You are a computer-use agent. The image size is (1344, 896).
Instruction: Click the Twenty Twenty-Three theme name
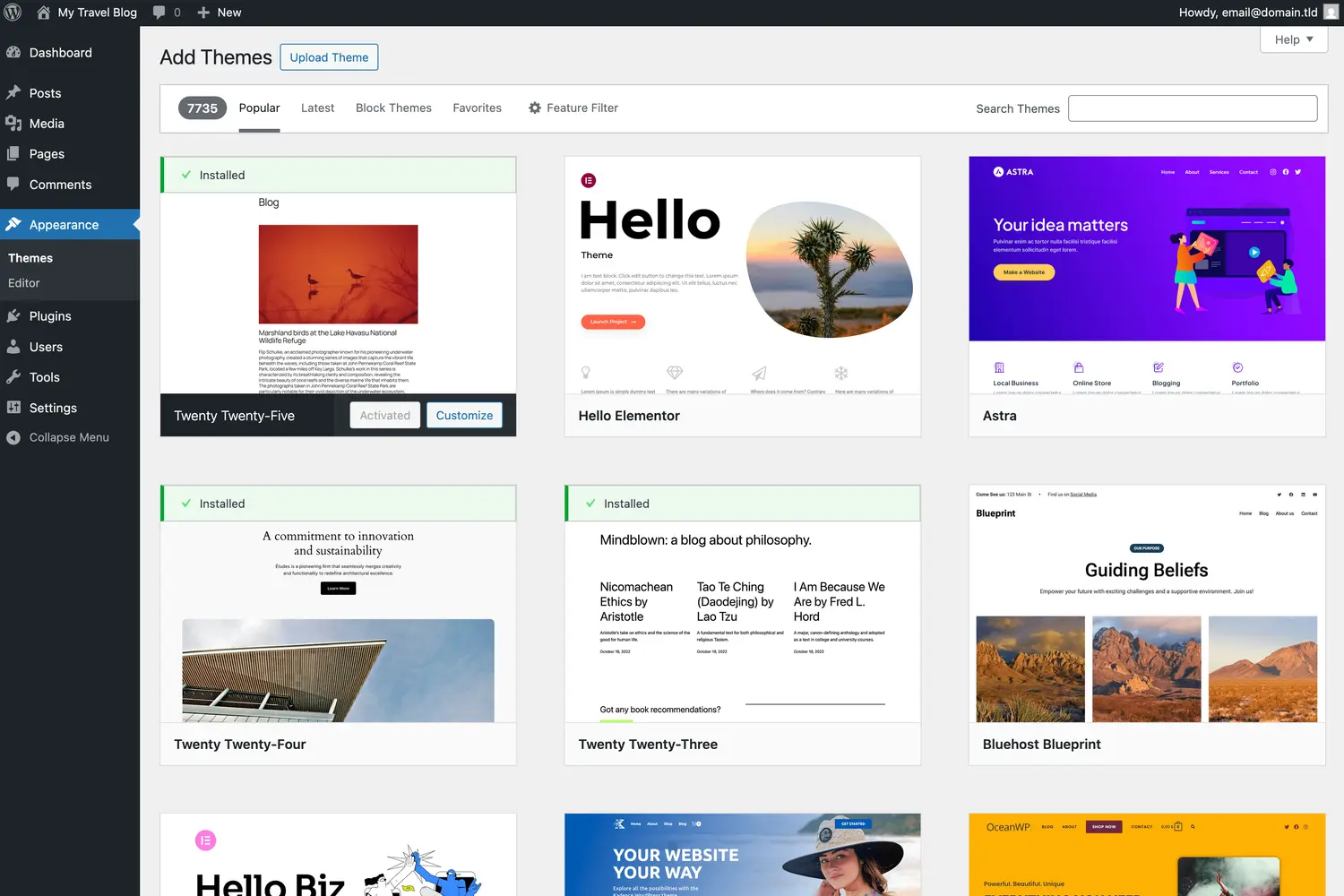[648, 745]
